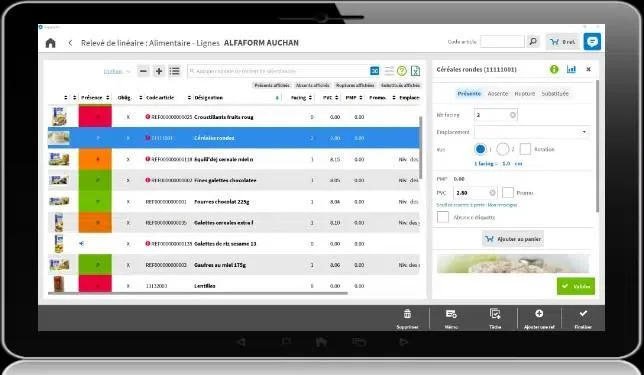This screenshot has width=644, height=375.
Task: Click the search bar above the table
Action: tap(278, 71)
